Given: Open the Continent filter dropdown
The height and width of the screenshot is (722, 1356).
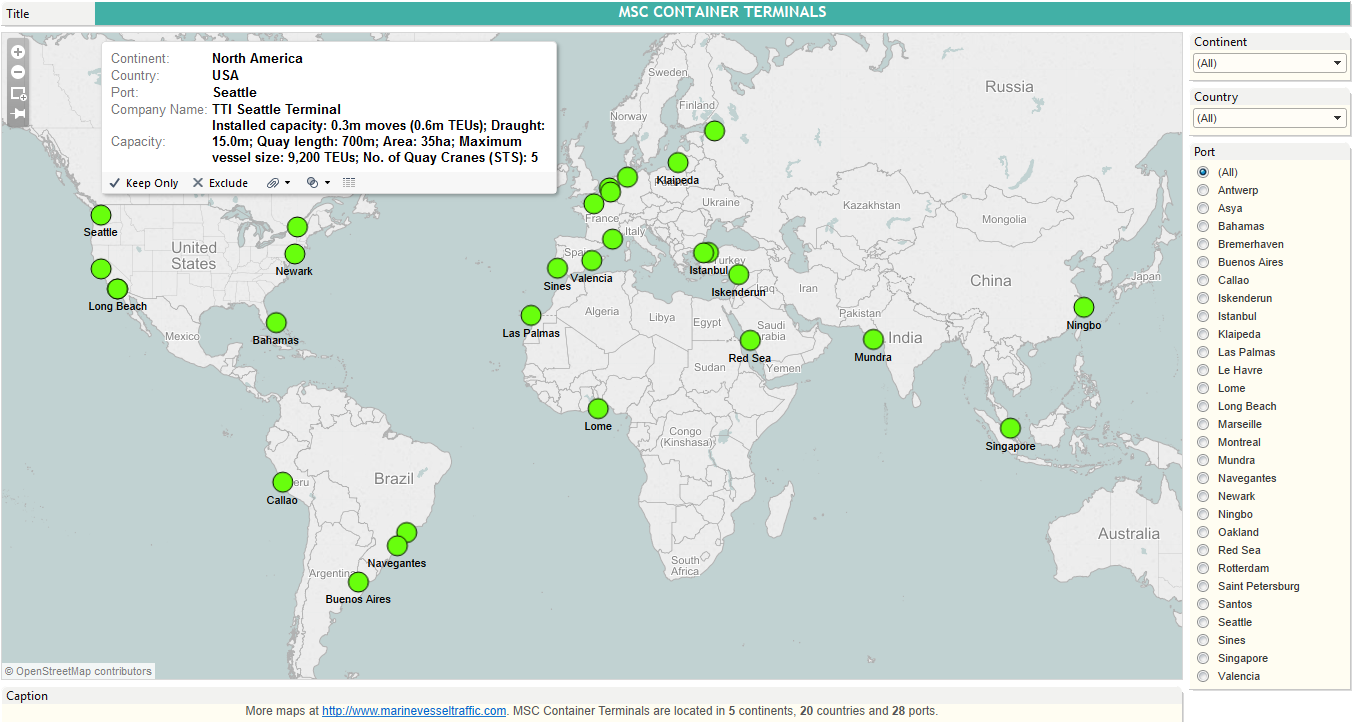Looking at the screenshot, I should (x=1269, y=63).
